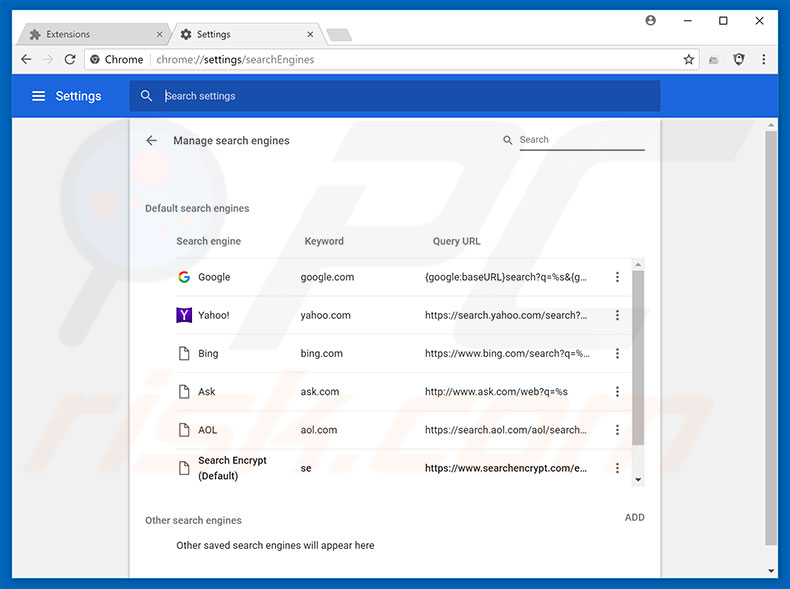Open more actions for Yahoo!
The height and width of the screenshot is (589, 790).
click(x=617, y=315)
